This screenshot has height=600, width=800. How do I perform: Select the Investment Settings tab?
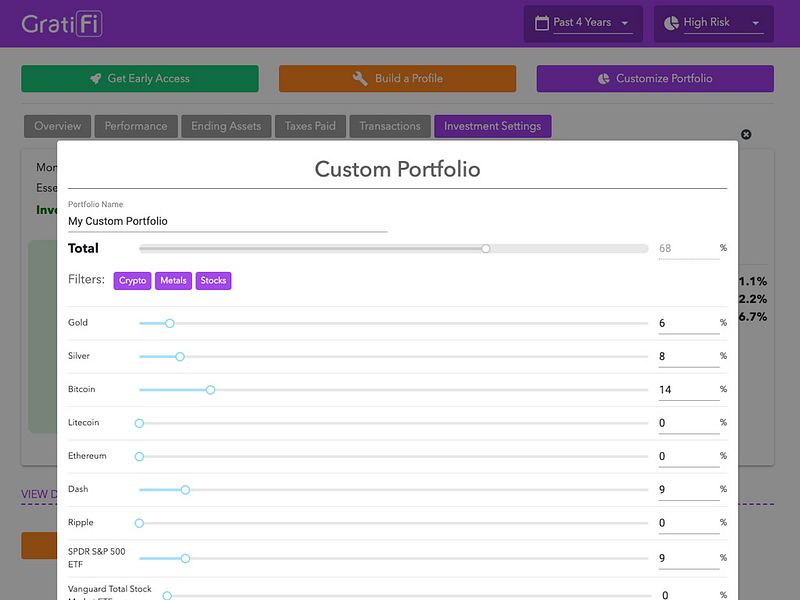(x=492, y=126)
